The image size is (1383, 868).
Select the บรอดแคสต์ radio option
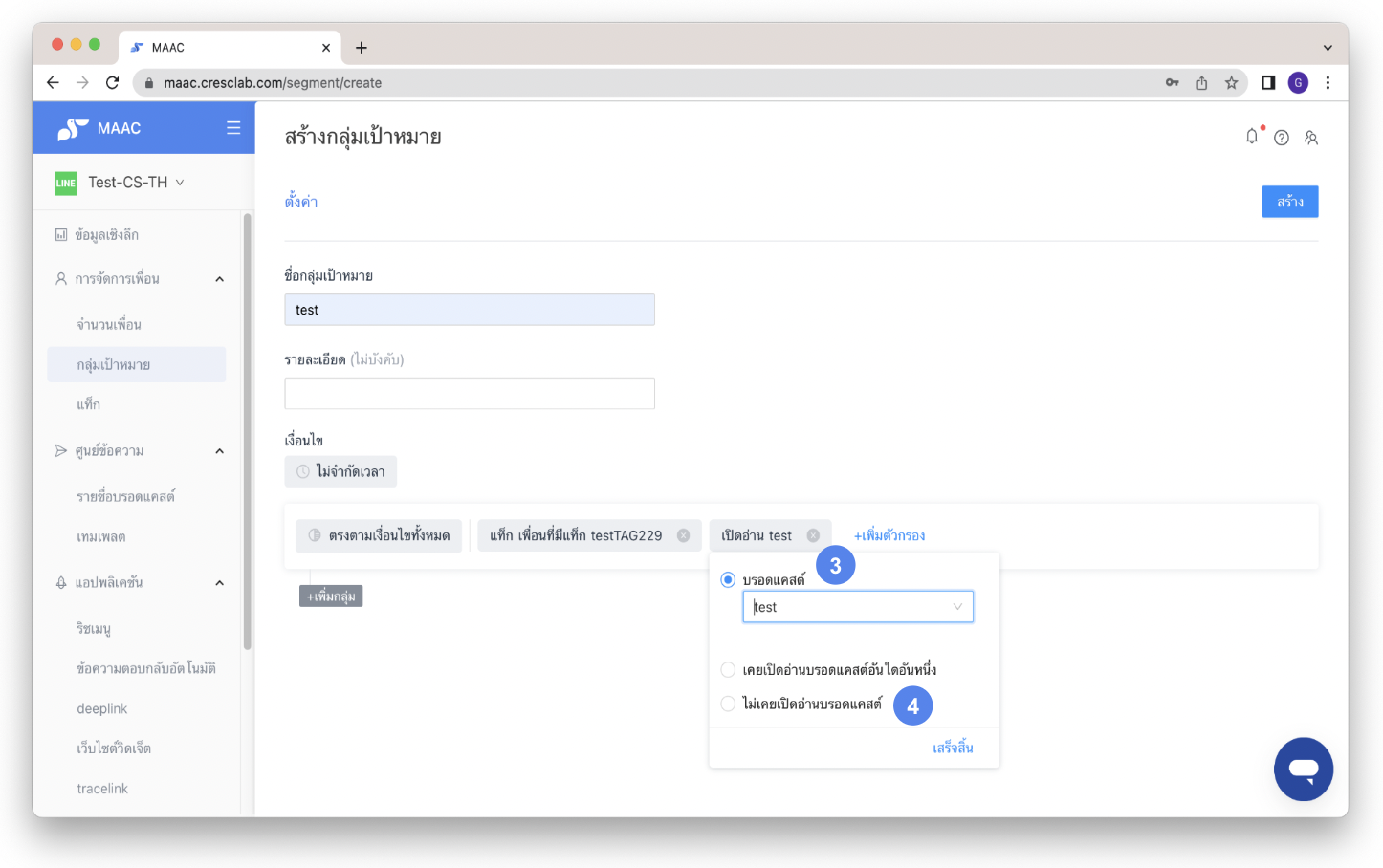[x=728, y=580]
